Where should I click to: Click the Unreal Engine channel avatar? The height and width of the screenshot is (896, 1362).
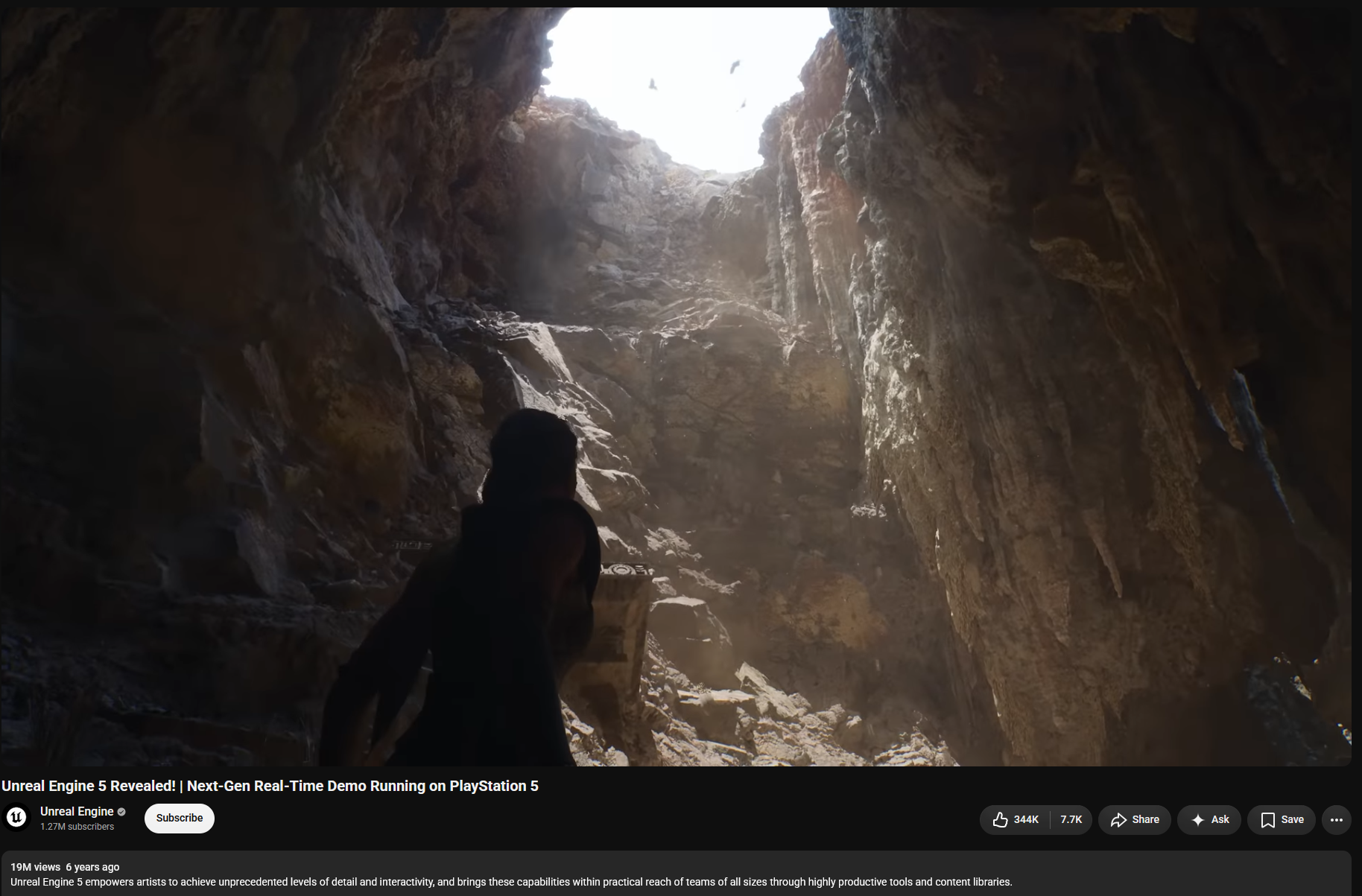[16, 818]
